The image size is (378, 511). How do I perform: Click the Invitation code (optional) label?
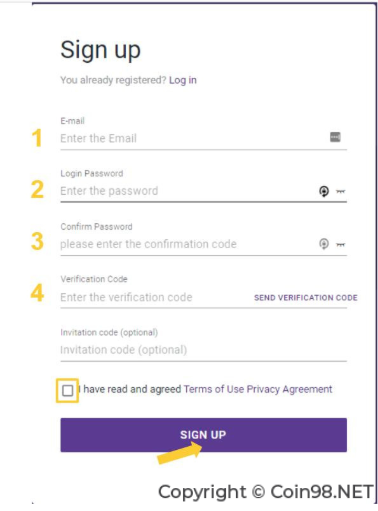pos(109,332)
